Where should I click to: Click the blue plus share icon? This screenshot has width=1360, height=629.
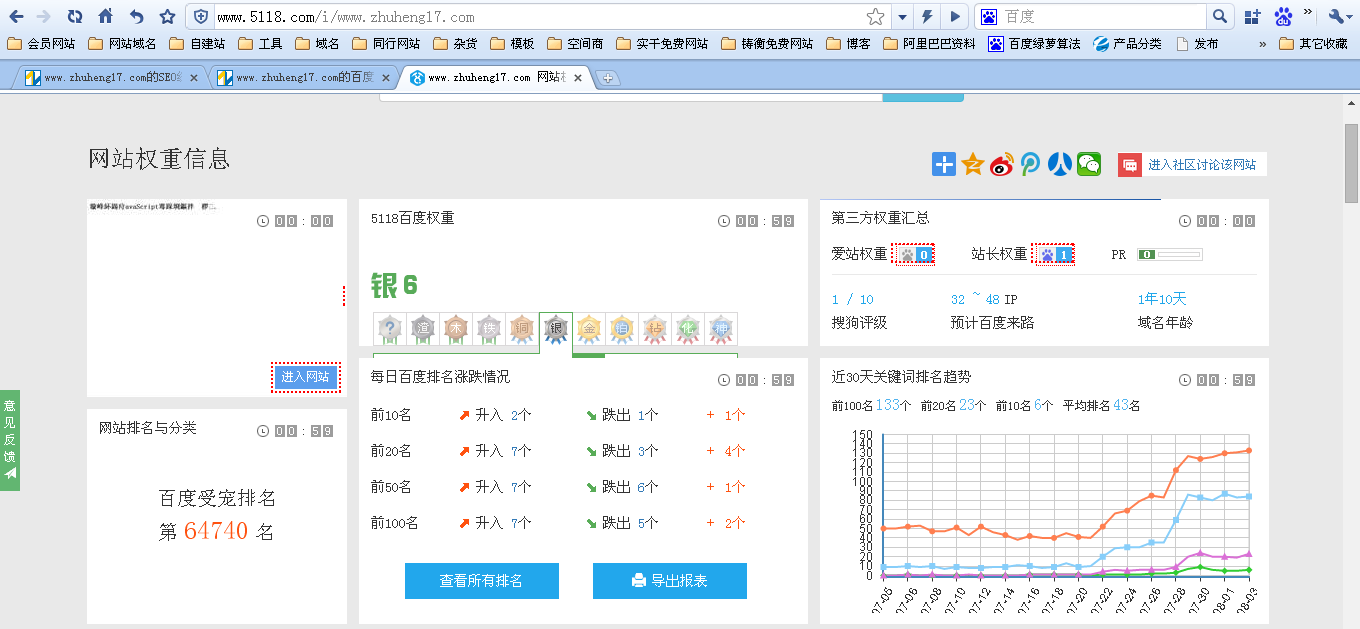[x=944, y=165]
